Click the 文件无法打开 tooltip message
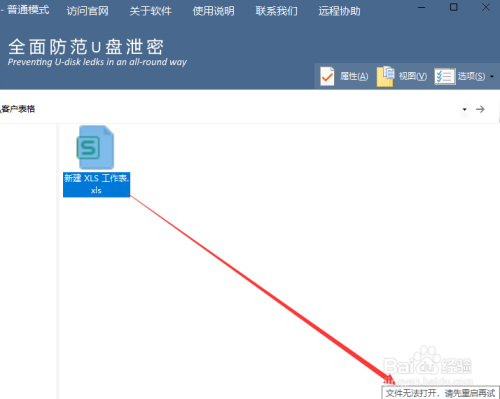500x399 pixels. (440, 393)
